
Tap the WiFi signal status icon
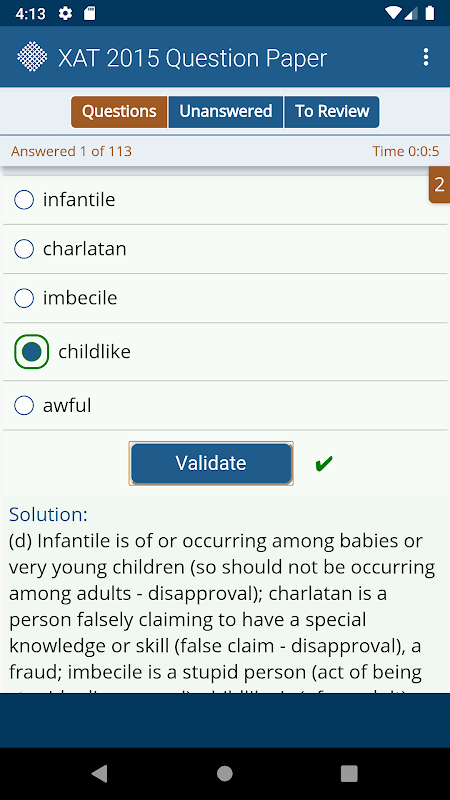point(393,13)
